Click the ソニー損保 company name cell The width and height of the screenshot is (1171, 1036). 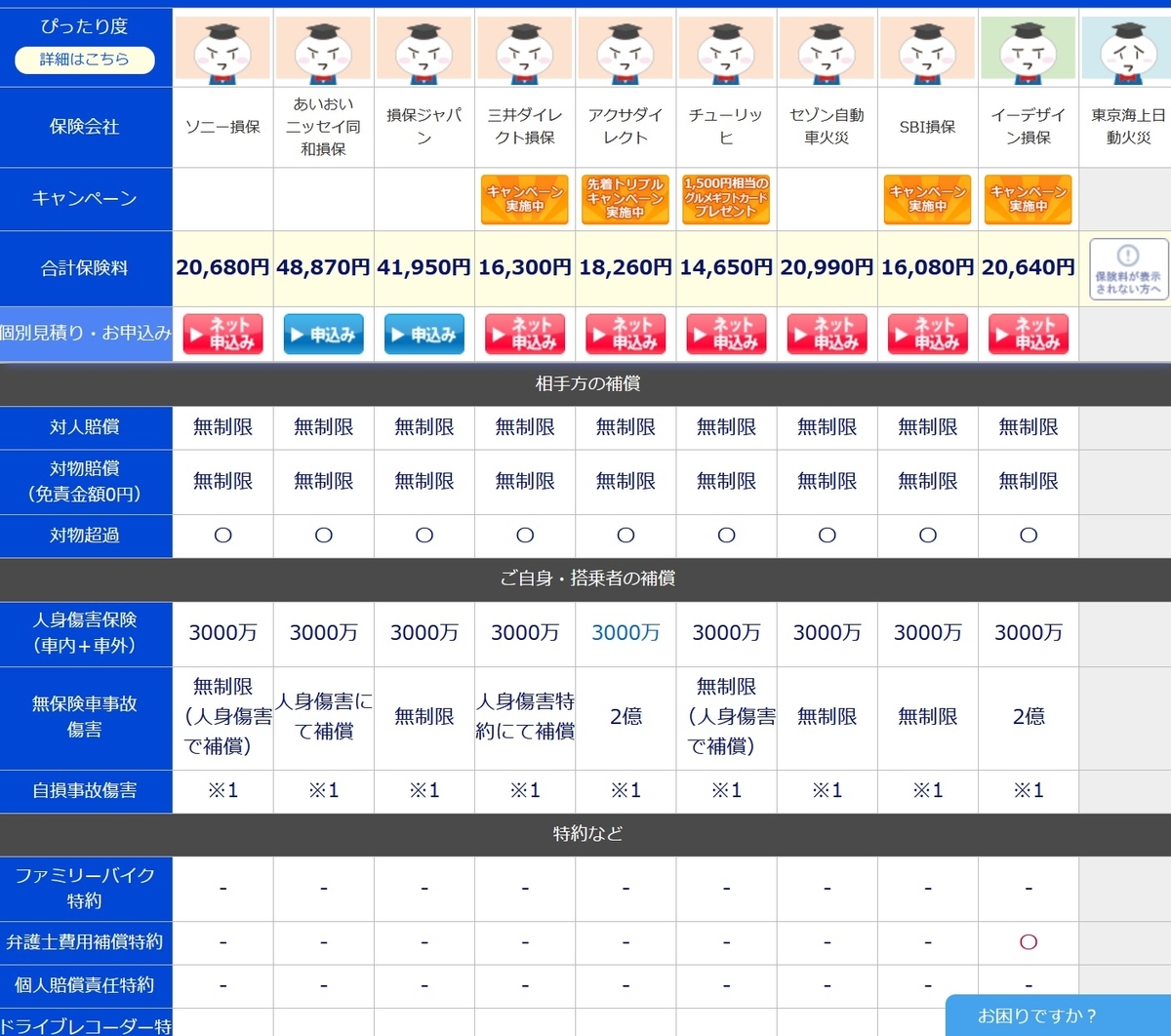(x=223, y=127)
